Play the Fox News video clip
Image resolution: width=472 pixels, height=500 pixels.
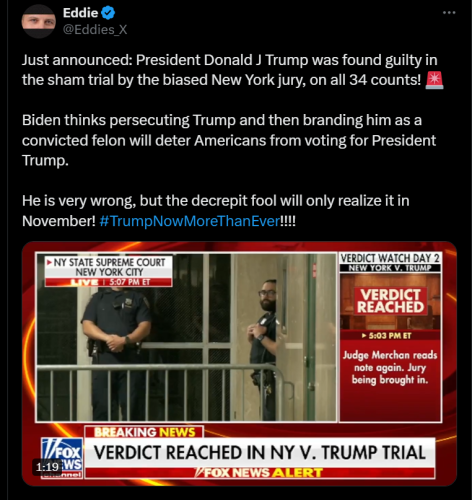point(239,364)
